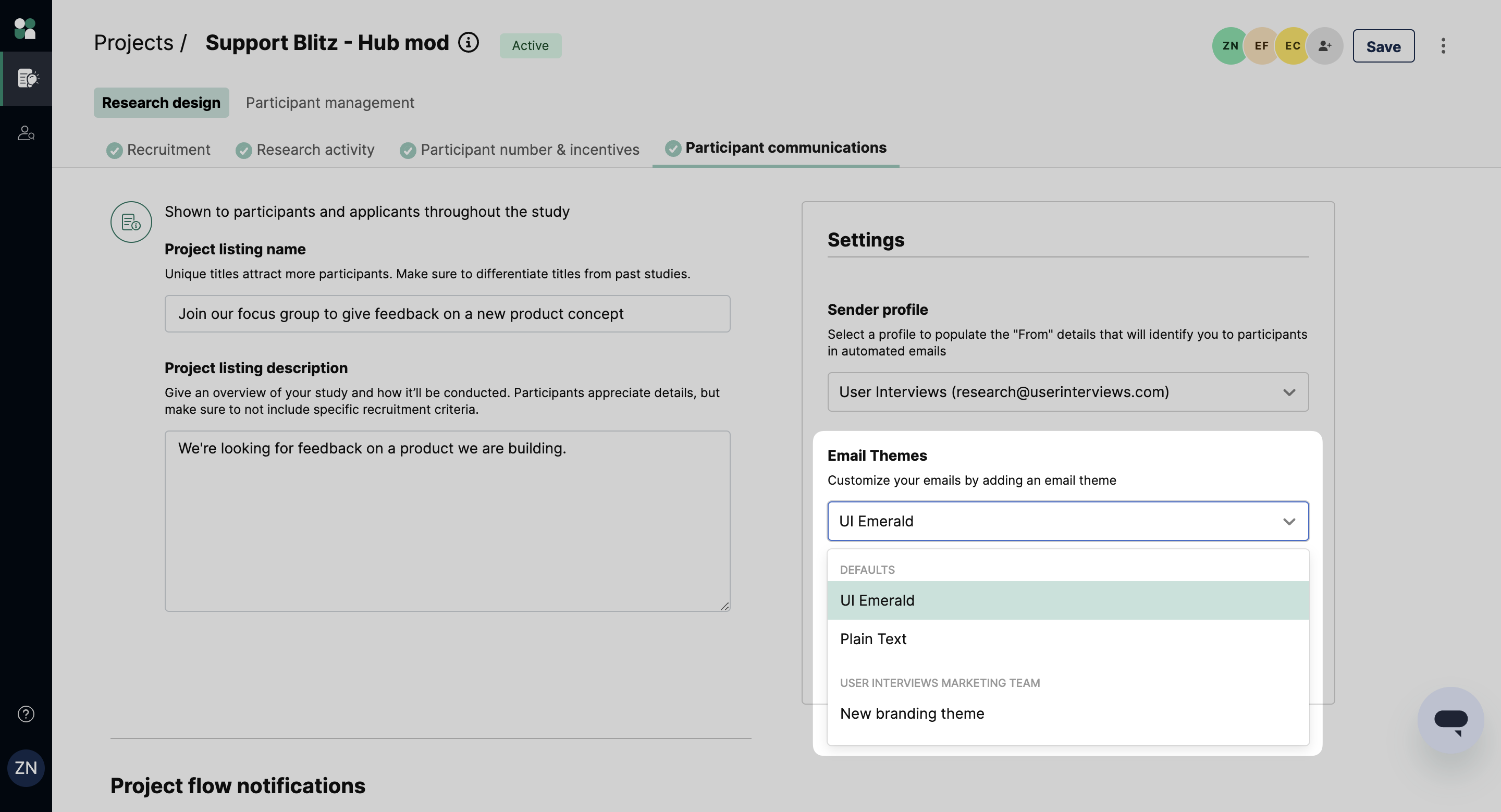Click the EF collaborator avatar

(1261, 46)
